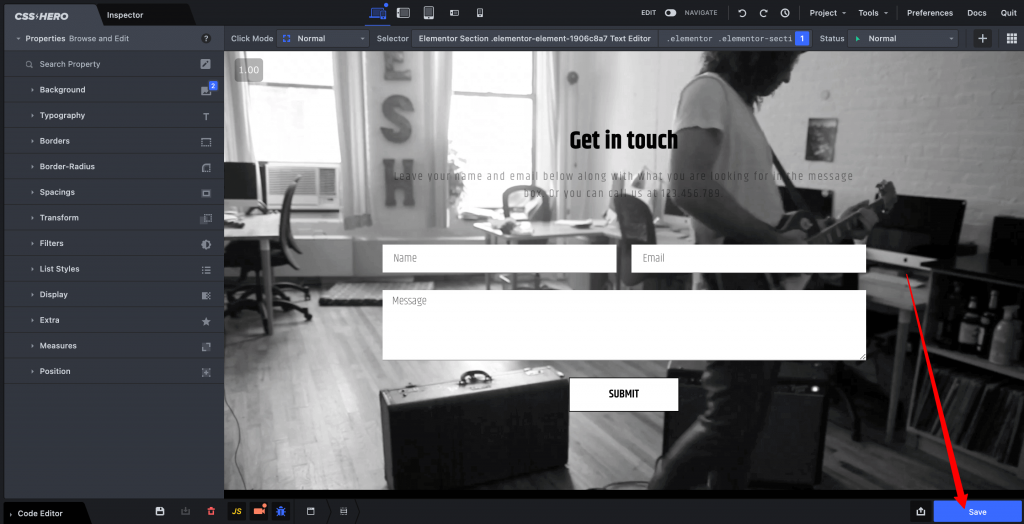Screen dimensions: 1024x524
Task: Click the Typography T icon
Action: click(206, 116)
